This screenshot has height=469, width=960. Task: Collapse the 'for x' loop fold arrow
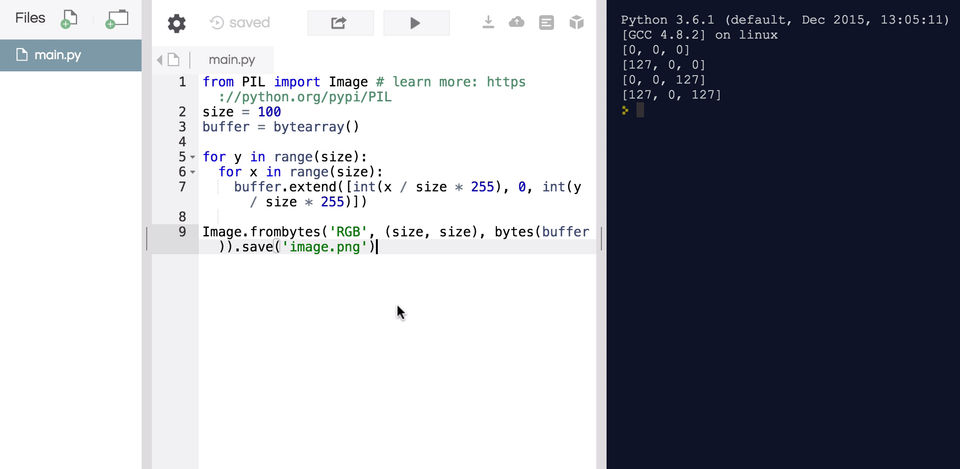[193, 173]
